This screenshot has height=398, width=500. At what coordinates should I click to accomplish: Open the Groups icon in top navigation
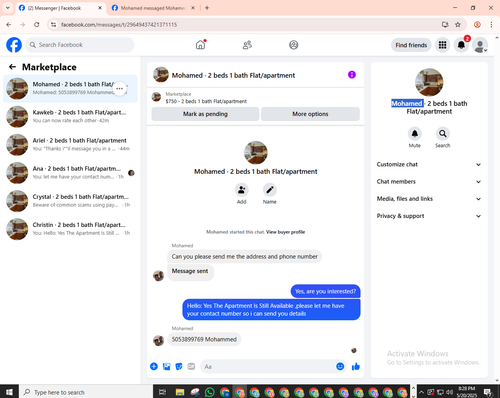[x=293, y=45]
